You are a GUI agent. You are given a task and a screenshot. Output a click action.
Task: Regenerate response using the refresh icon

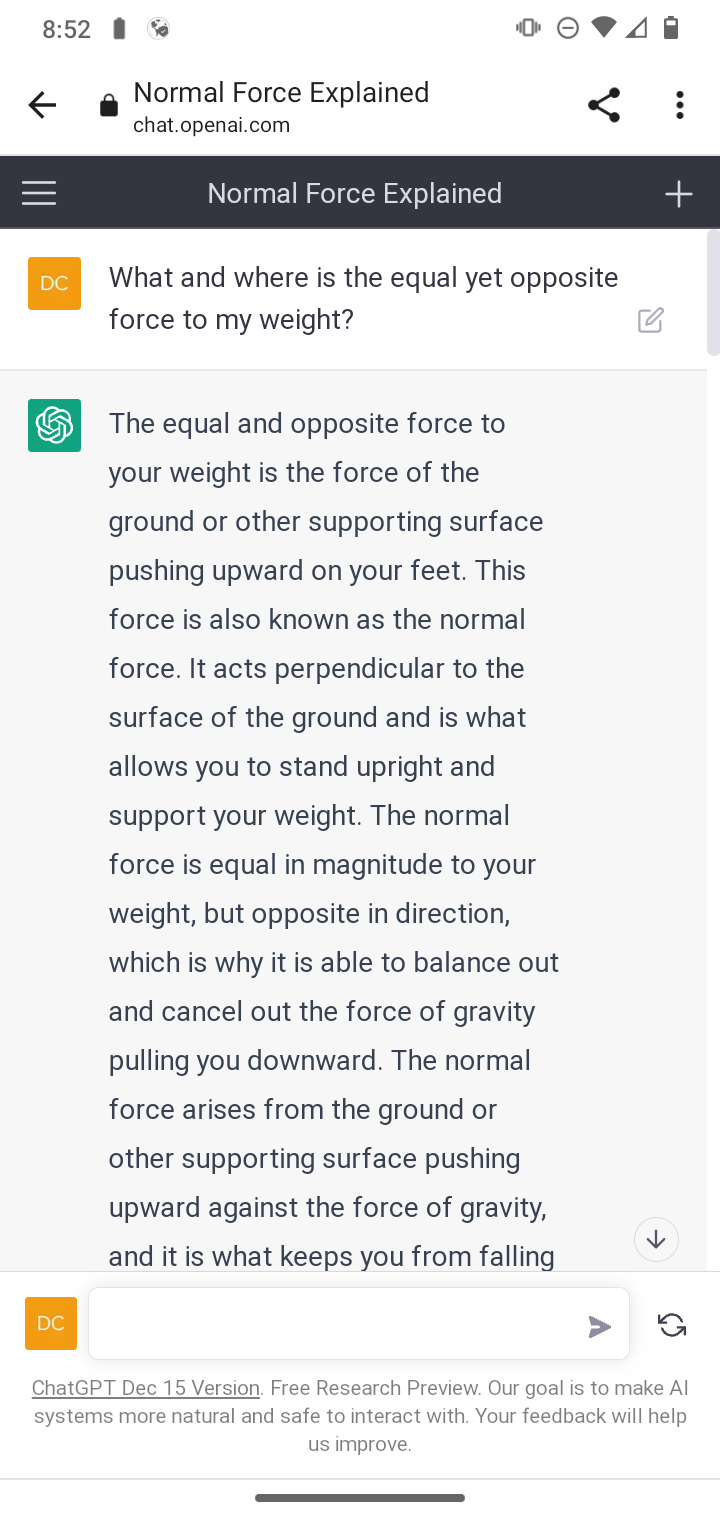pos(672,1325)
